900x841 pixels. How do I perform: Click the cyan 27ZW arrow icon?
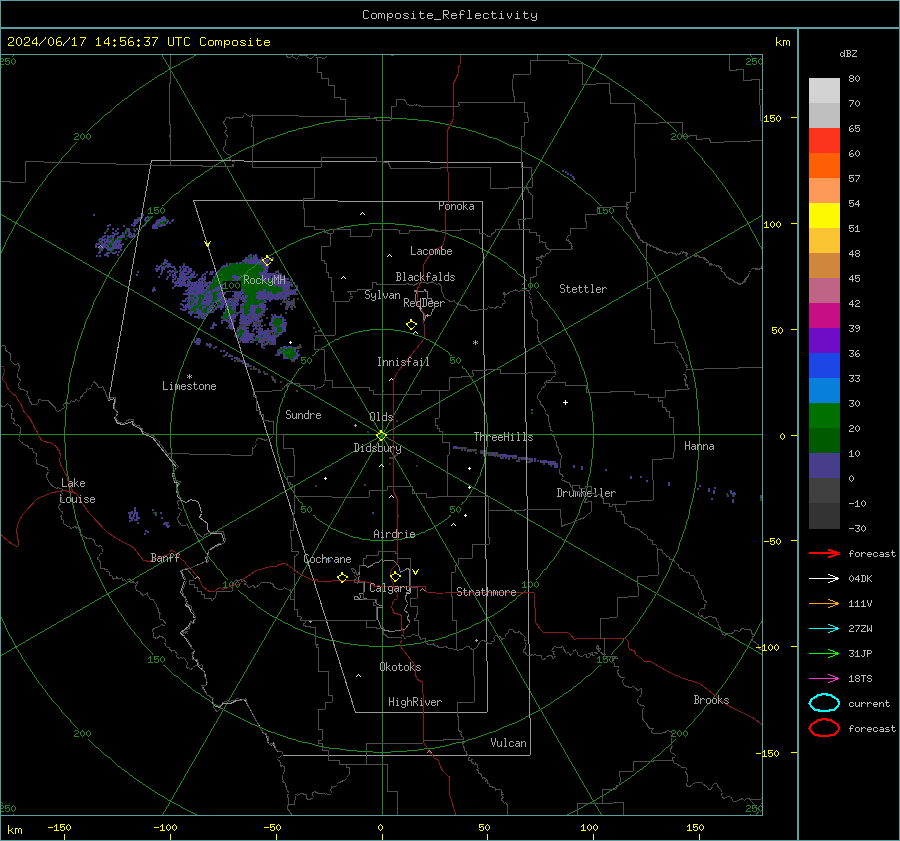824,629
